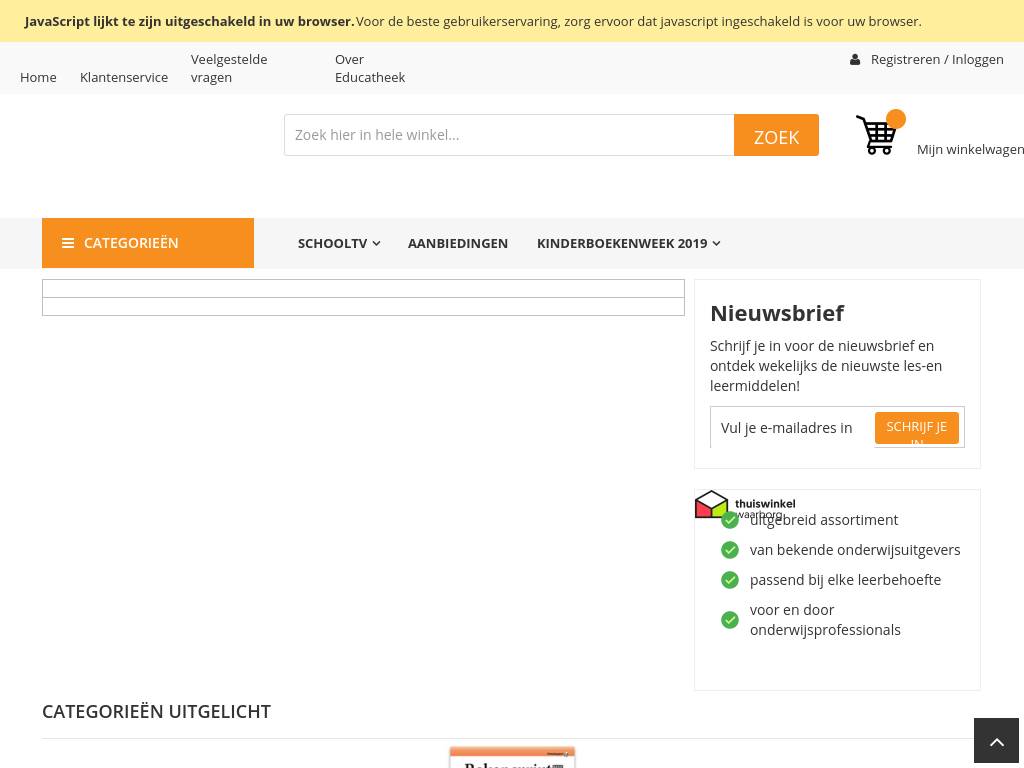Focus the newsletter e-mail address field
Image resolution: width=1024 pixels, height=768 pixels.
(x=792, y=428)
